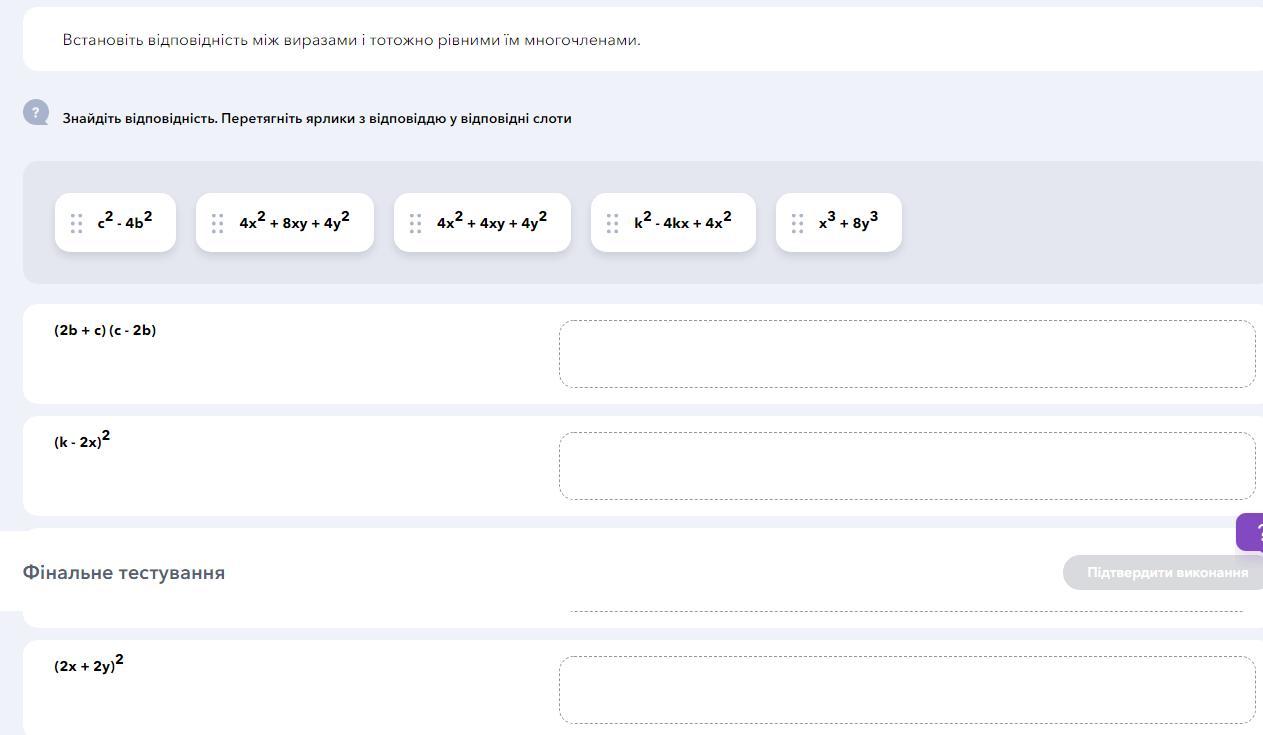Grab the drag handle of c² - 4b² label
This screenshot has width=1263, height=735.
click(x=76, y=223)
